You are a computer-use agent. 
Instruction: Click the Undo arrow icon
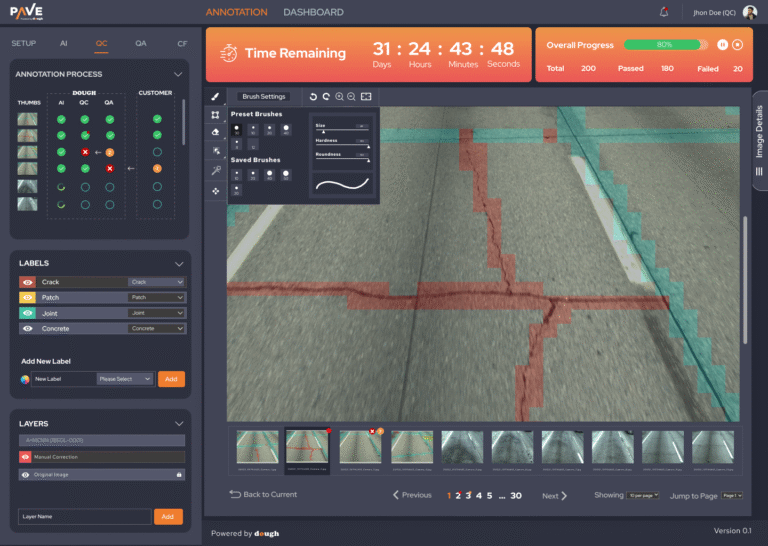[x=313, y=97]
